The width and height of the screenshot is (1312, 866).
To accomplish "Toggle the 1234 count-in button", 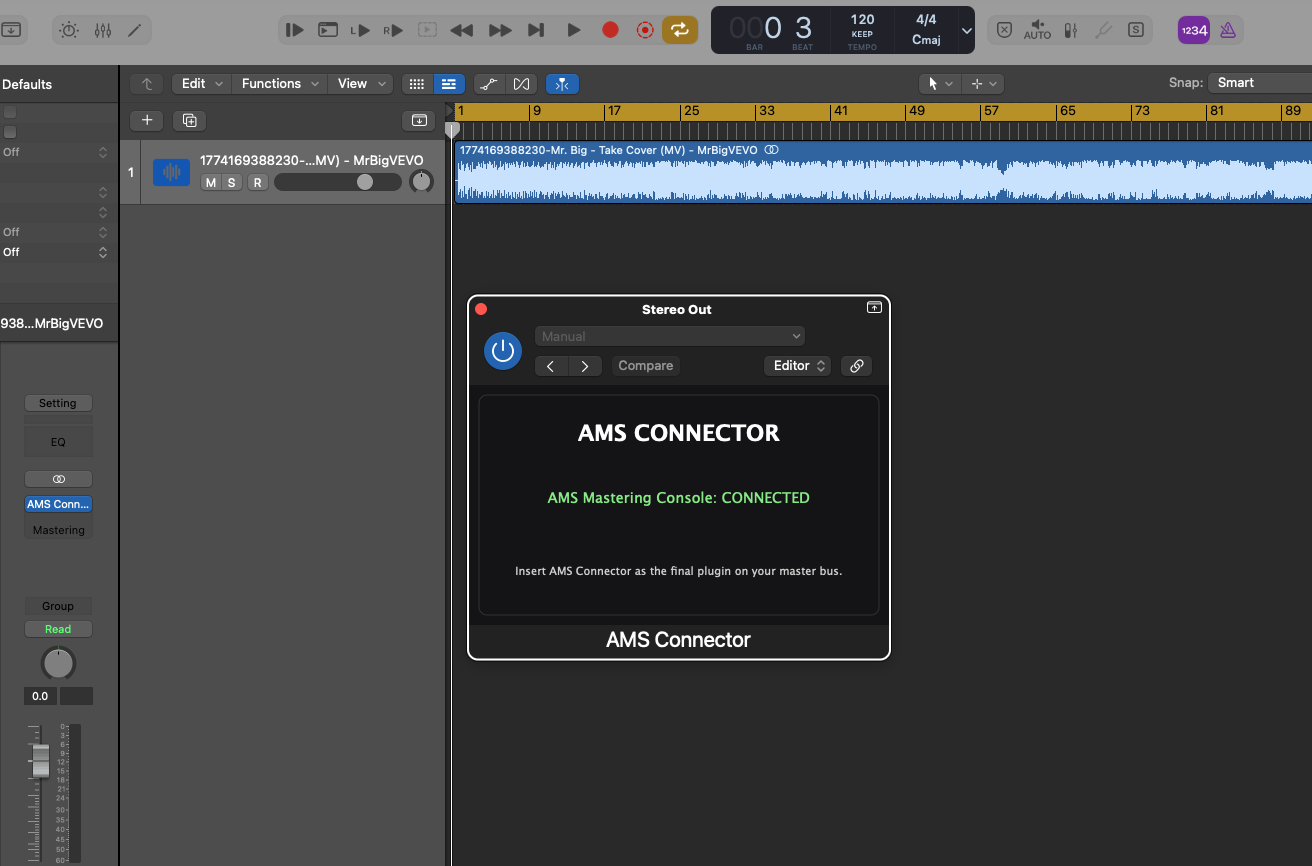I will (1194, 30).
